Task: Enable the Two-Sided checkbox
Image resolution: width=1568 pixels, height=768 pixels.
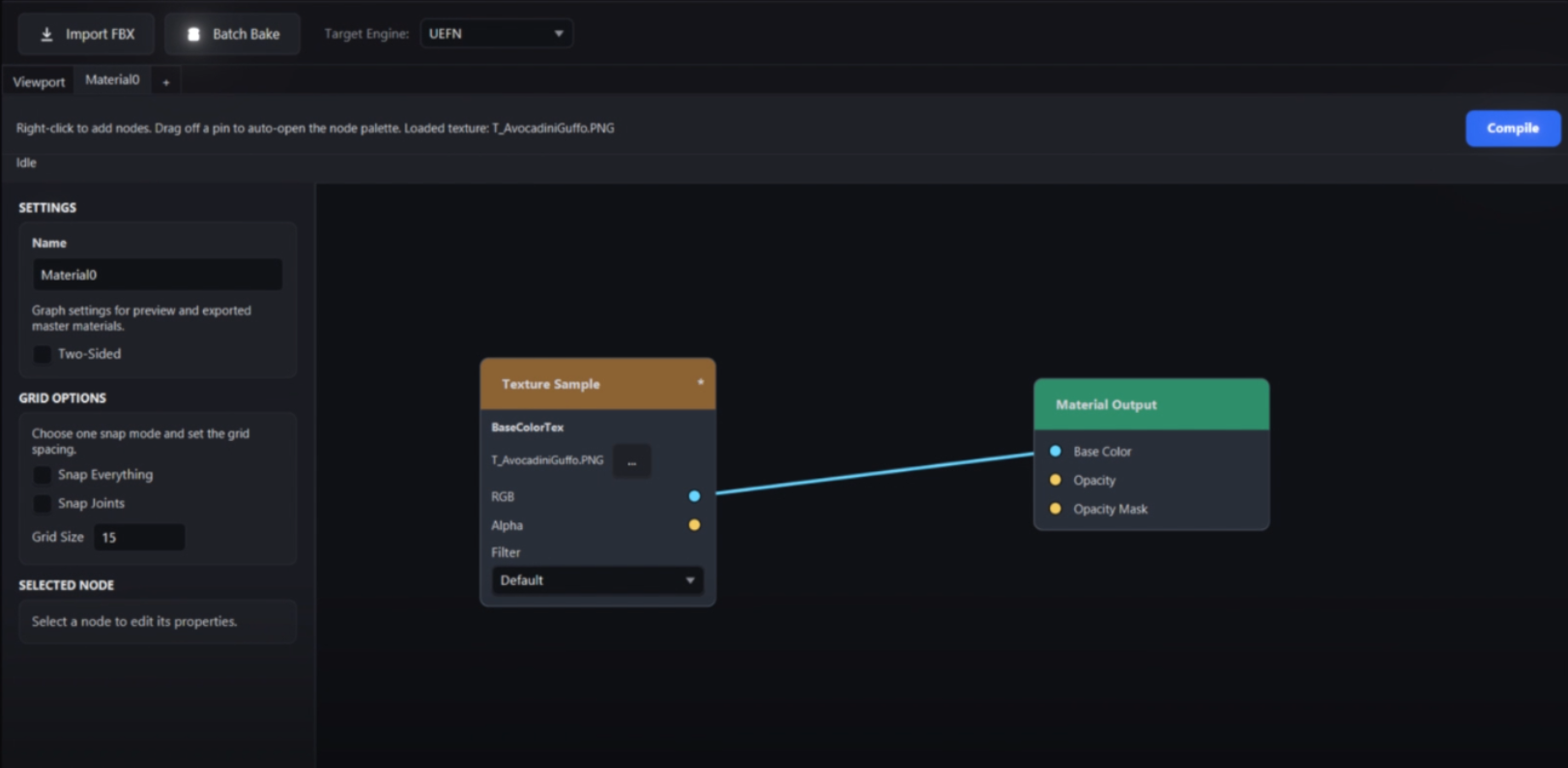Action: coord(43,354)
